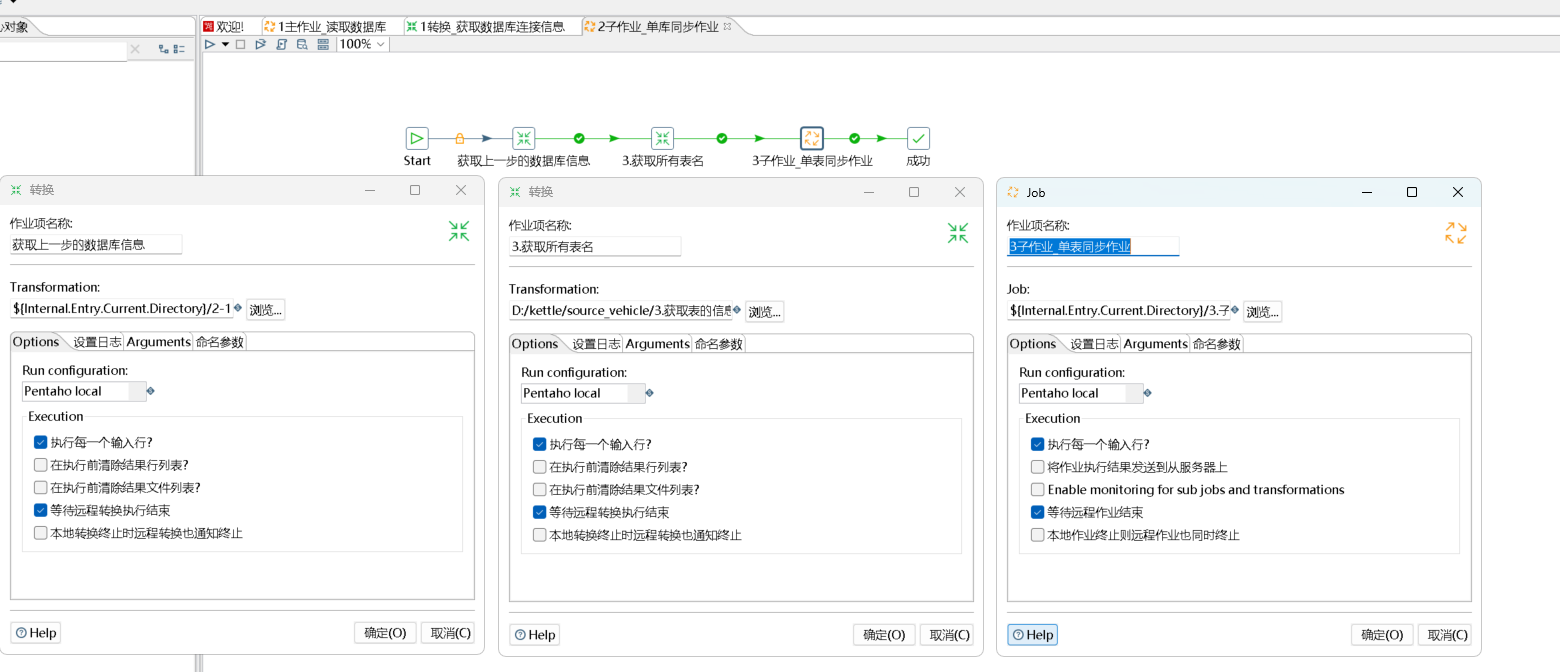Click the explore database toolbar icon
1560x672 pixels.
302,44
